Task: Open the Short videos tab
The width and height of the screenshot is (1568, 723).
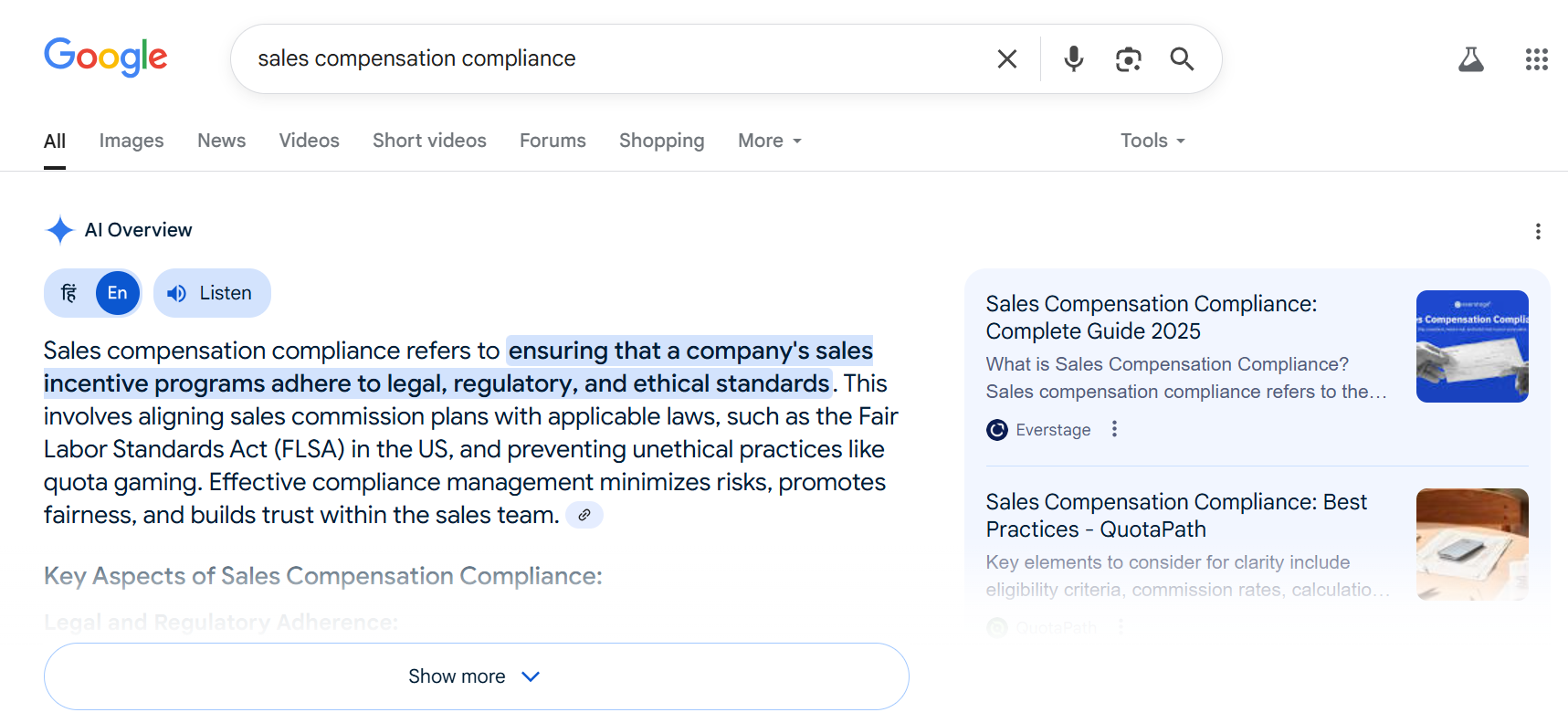Action: [429, 141]
